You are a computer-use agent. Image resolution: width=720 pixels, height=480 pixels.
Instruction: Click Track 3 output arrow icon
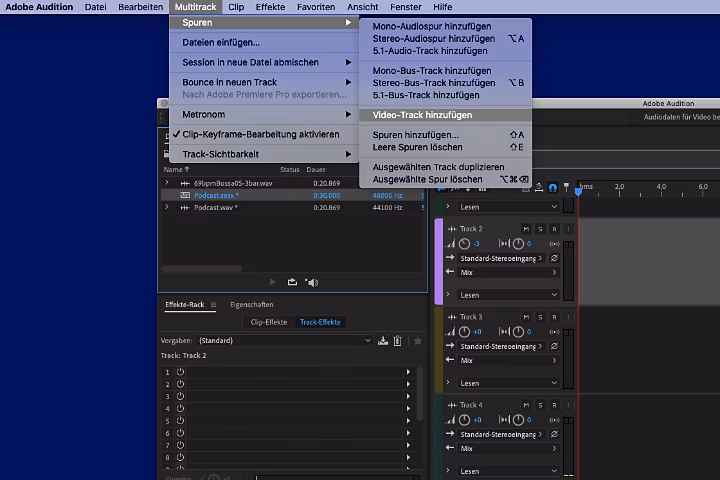point(450,360)
